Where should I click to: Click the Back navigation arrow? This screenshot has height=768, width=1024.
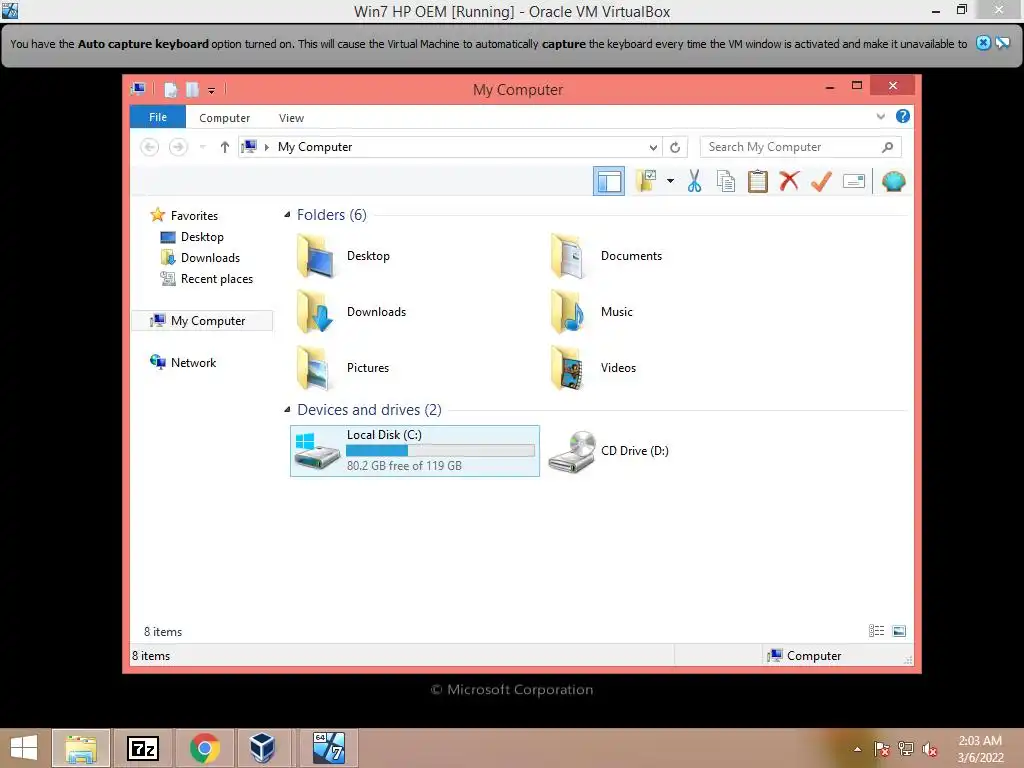click(x=150, y=147)
